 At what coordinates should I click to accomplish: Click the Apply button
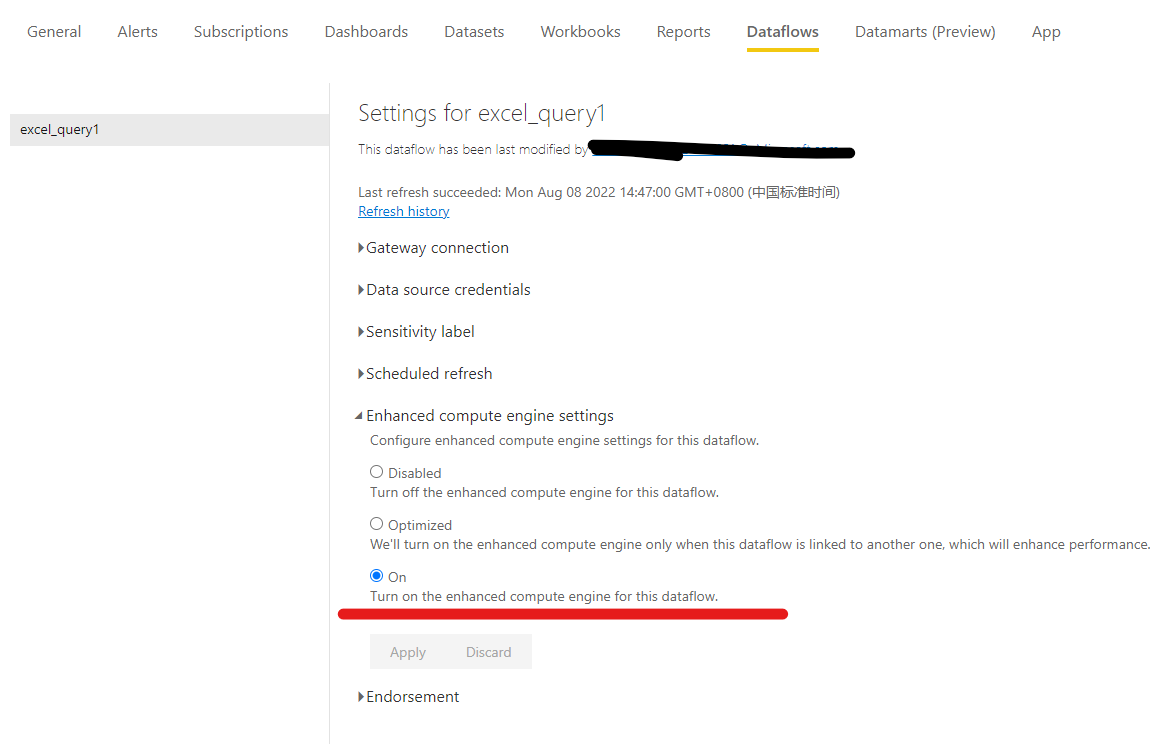pos(408,652)
